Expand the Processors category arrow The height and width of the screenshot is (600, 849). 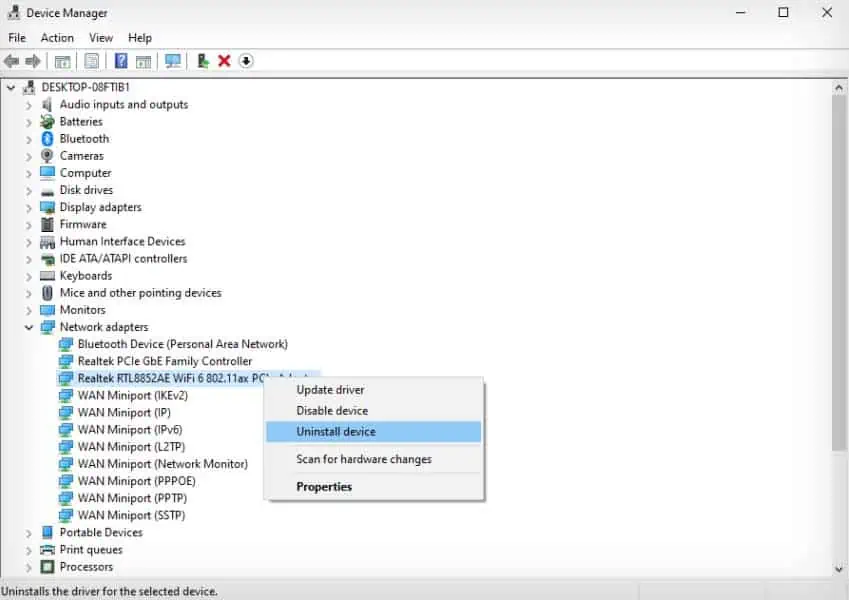click(x=29, y=568)
